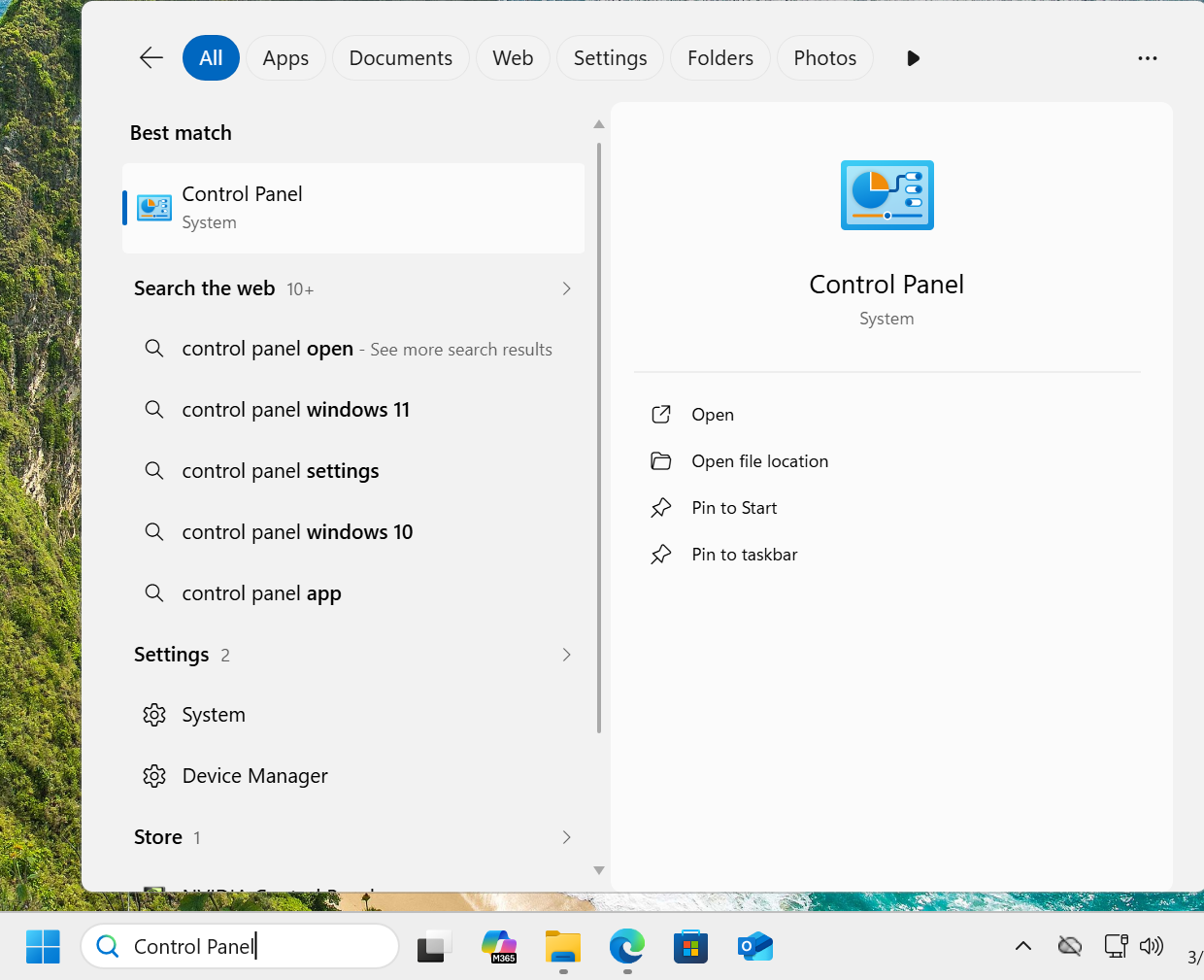Click the Open action's arrow-box icon
The image size is (1204, 980).
(x=661, y=415)
